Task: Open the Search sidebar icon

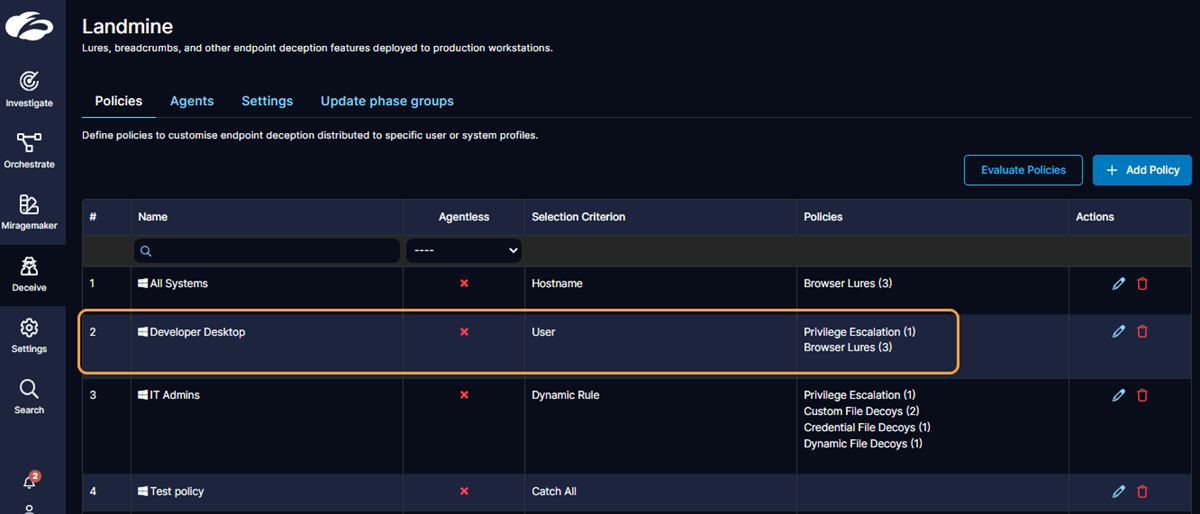Action: click(29, 396)
